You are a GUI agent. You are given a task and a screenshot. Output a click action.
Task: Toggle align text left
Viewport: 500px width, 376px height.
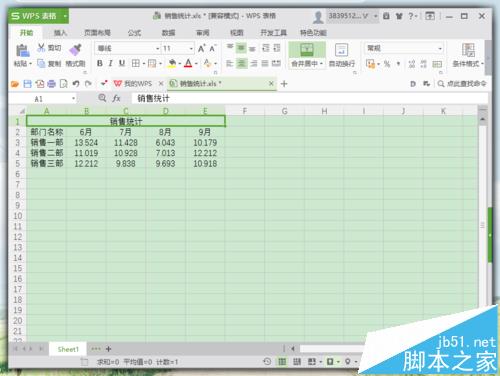pos(230,63)
